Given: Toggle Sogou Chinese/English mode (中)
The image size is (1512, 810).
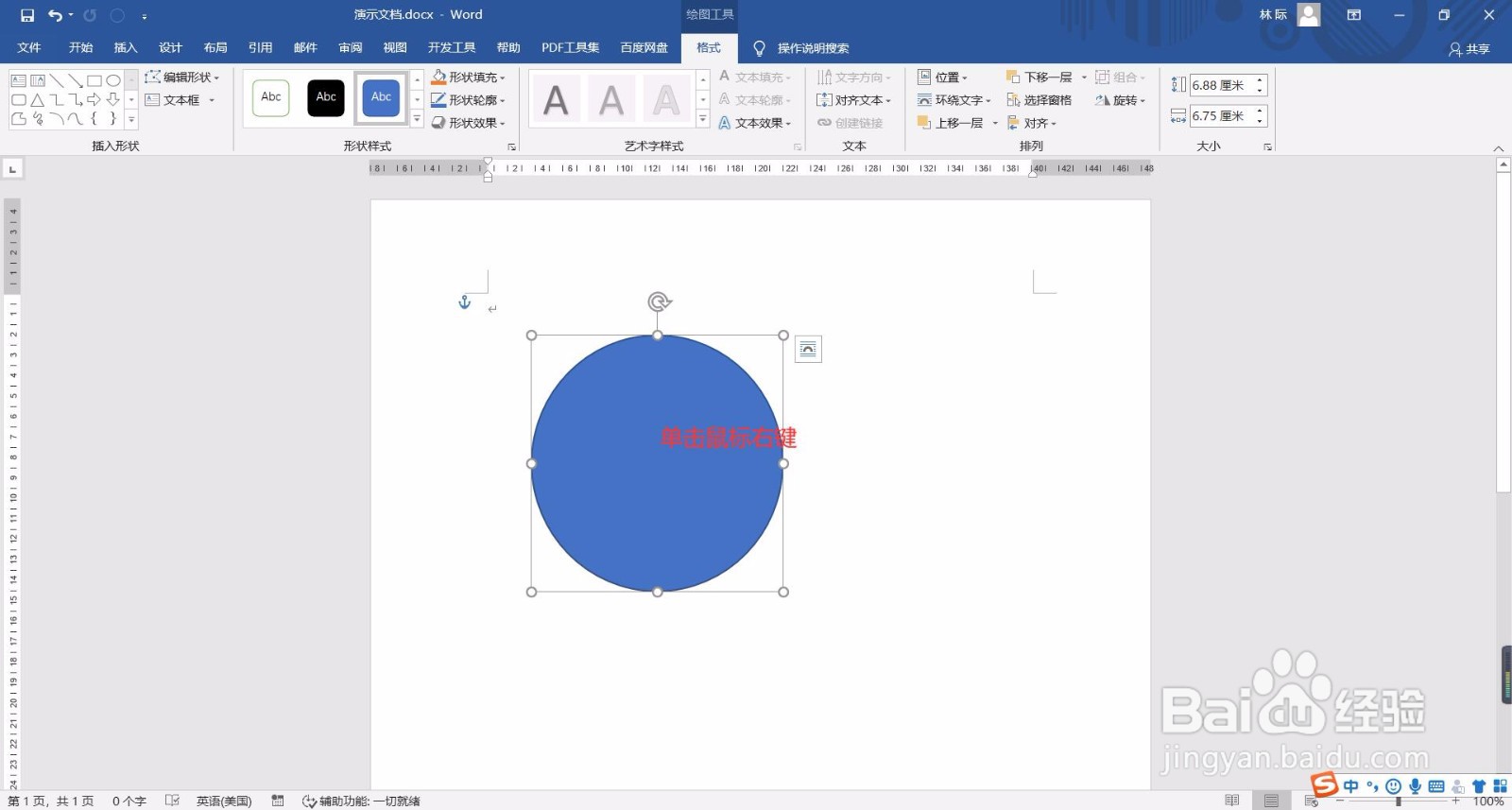Looking at the screenshot, I should point(1350,786).
